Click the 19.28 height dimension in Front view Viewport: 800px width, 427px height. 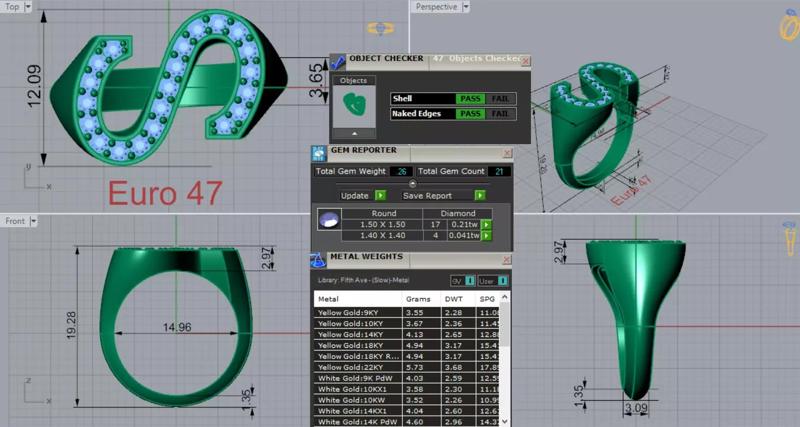pyautogui.click(x=71, y=325)
